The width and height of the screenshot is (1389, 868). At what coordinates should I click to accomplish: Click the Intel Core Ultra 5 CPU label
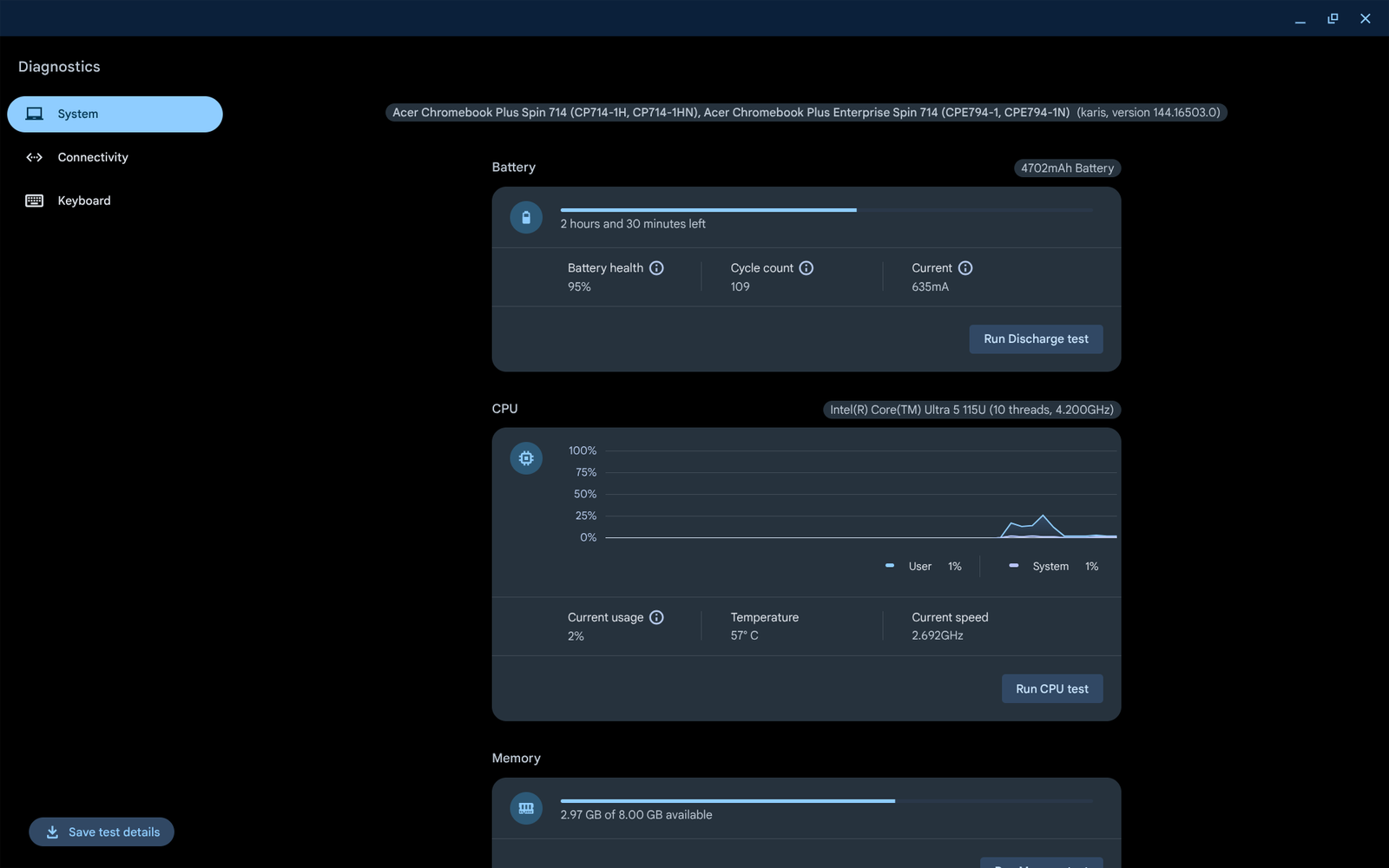pyautogui.click(x=971, y=410)
